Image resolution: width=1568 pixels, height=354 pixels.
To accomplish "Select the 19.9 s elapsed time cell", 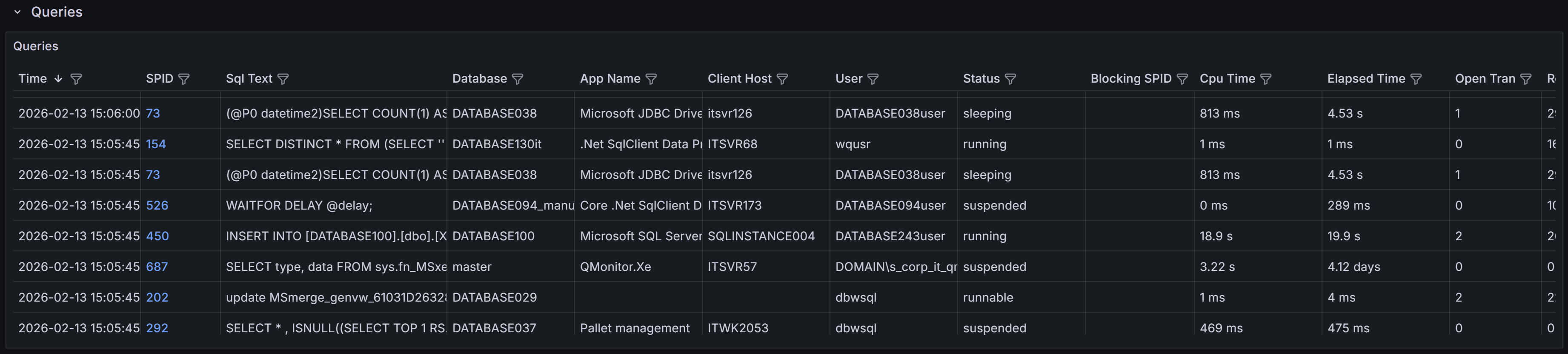I will click(1386, 236).
